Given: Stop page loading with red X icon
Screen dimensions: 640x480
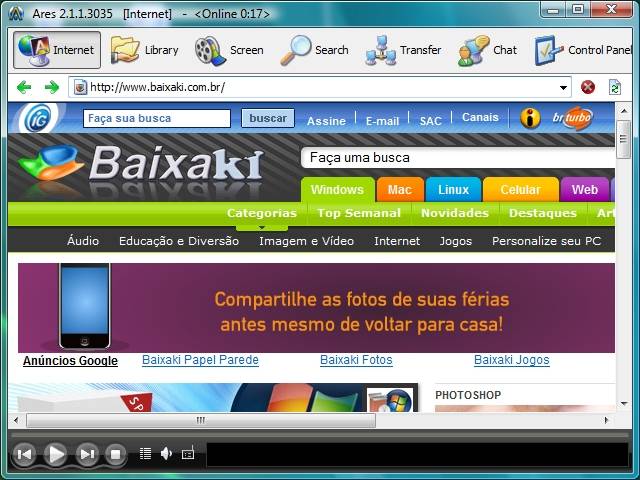Looking at the screenshot, I should click(x=588, y=87).
